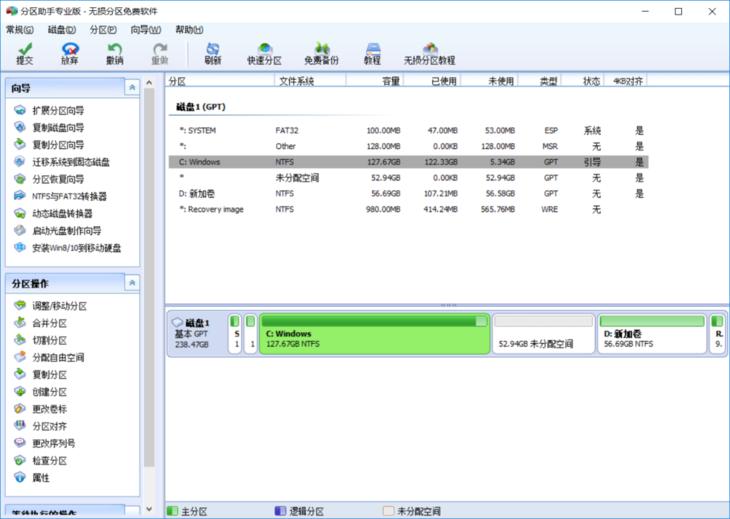Select the *: SYSTEM partition row
Viewport: 730px width, 519px height.
point(408,130)
